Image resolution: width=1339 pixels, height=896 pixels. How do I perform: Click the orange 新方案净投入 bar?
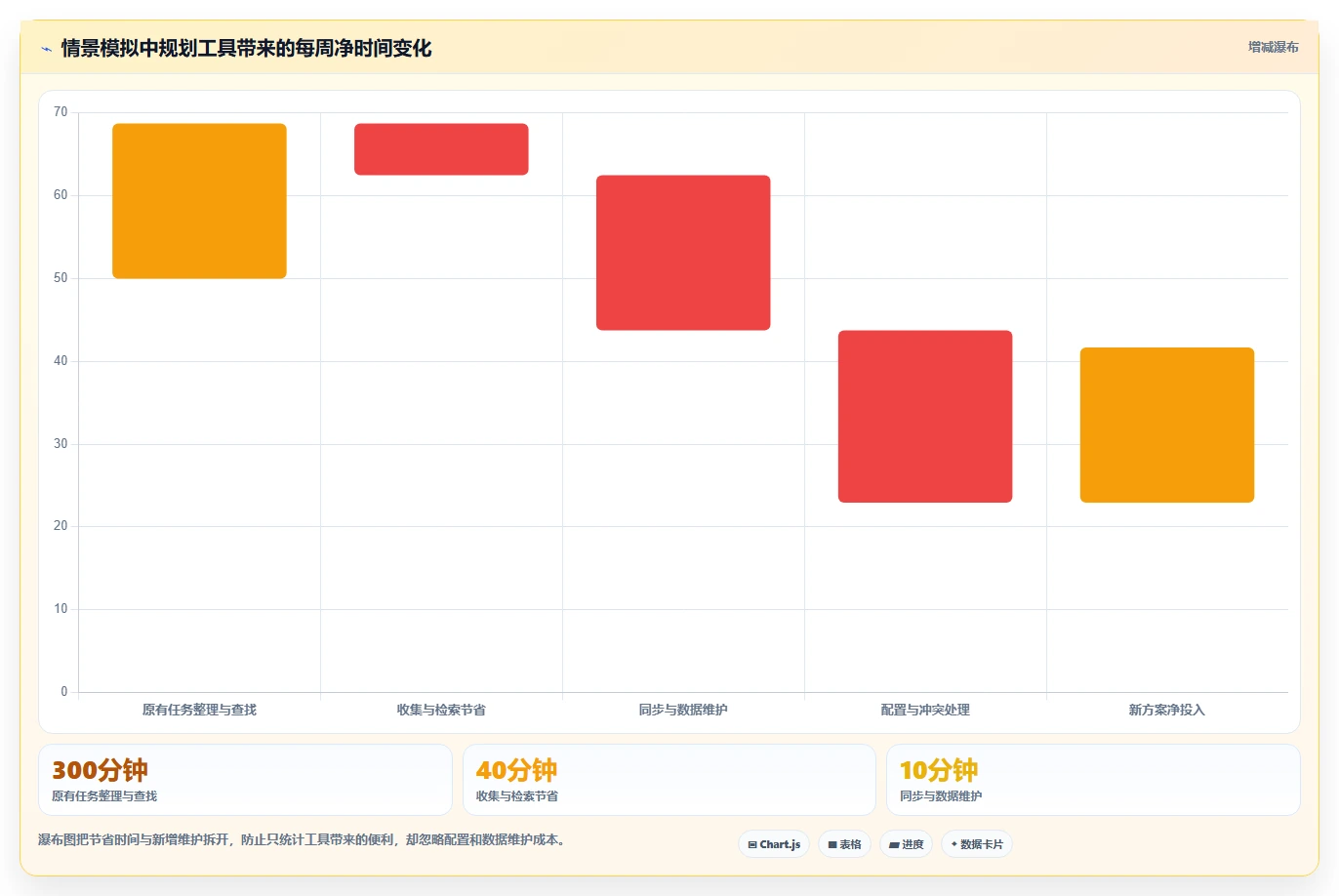[1167, 426]
